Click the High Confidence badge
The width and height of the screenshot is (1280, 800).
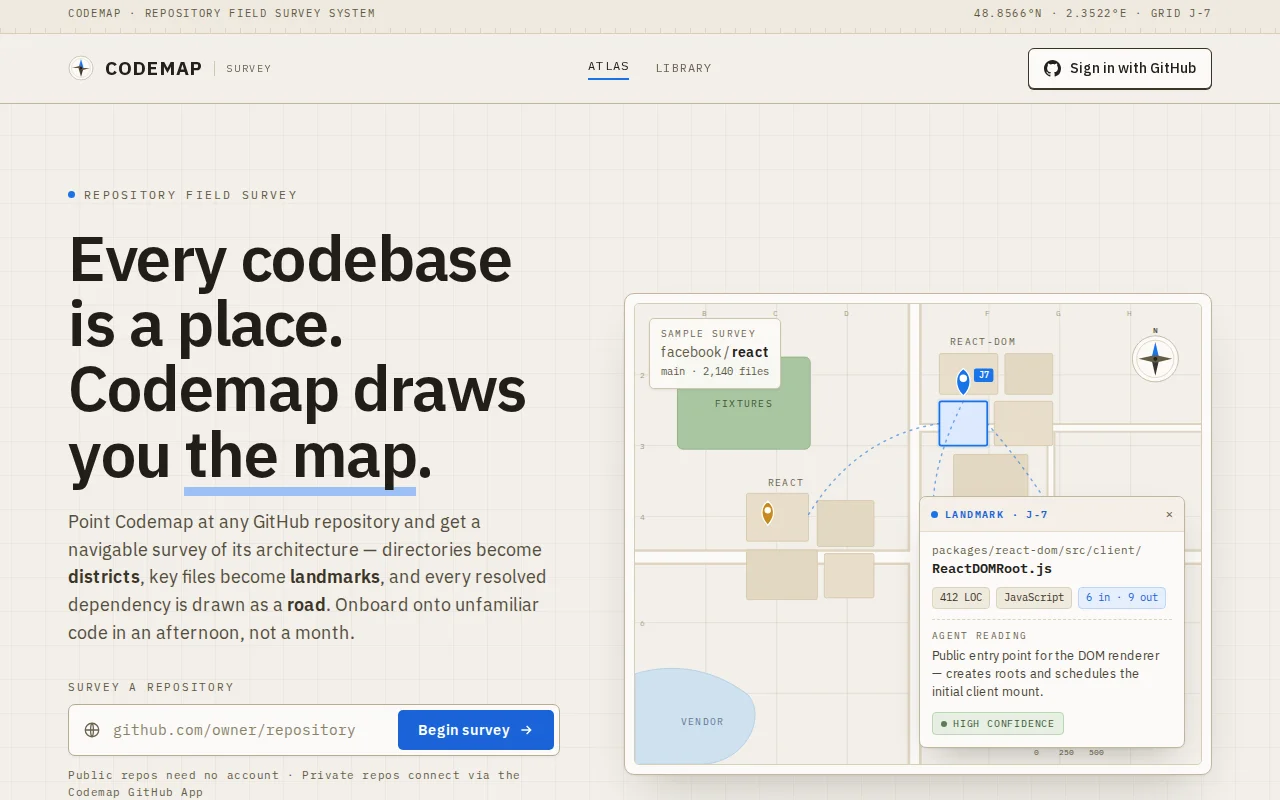[998, 724]
